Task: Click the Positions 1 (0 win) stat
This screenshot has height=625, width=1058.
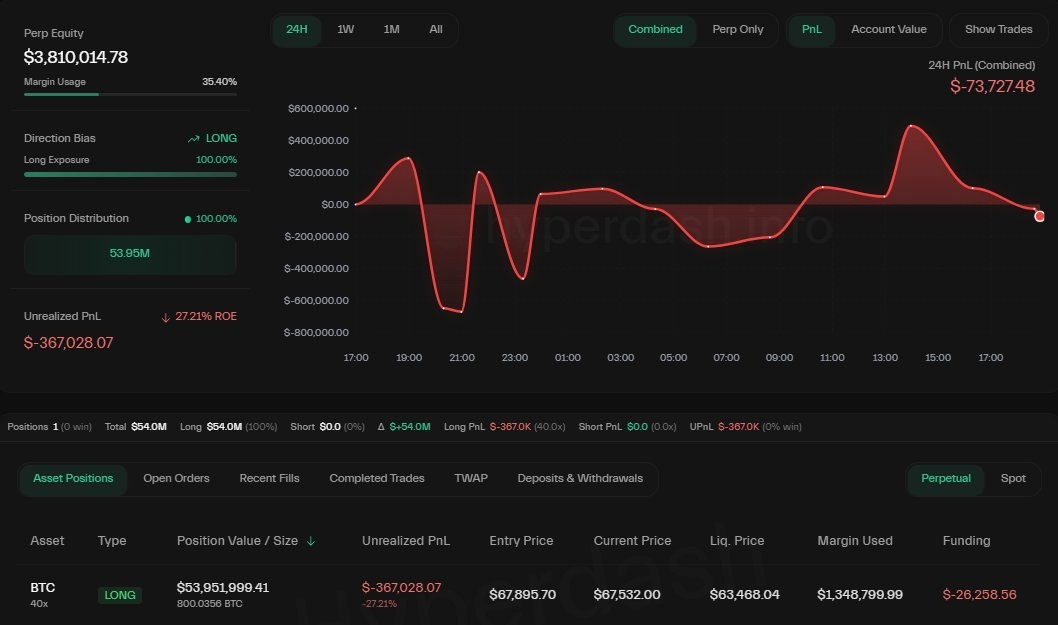Action: coord(49,427)
